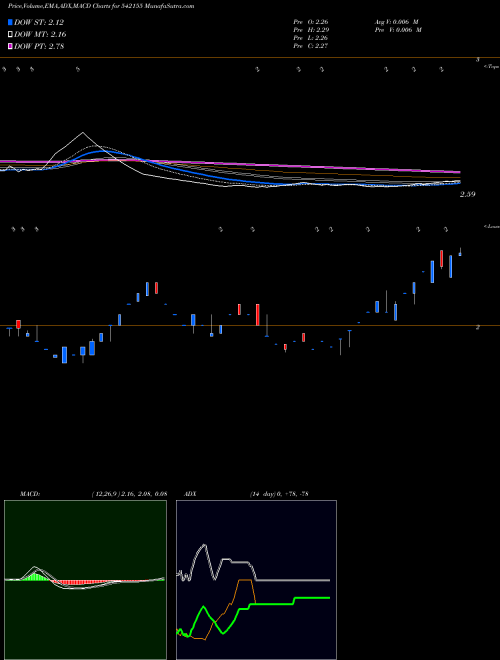Click the 'Pre V: 0.006 M' volume text
This screenshot has height=660, width=500.
click(398, 30)
